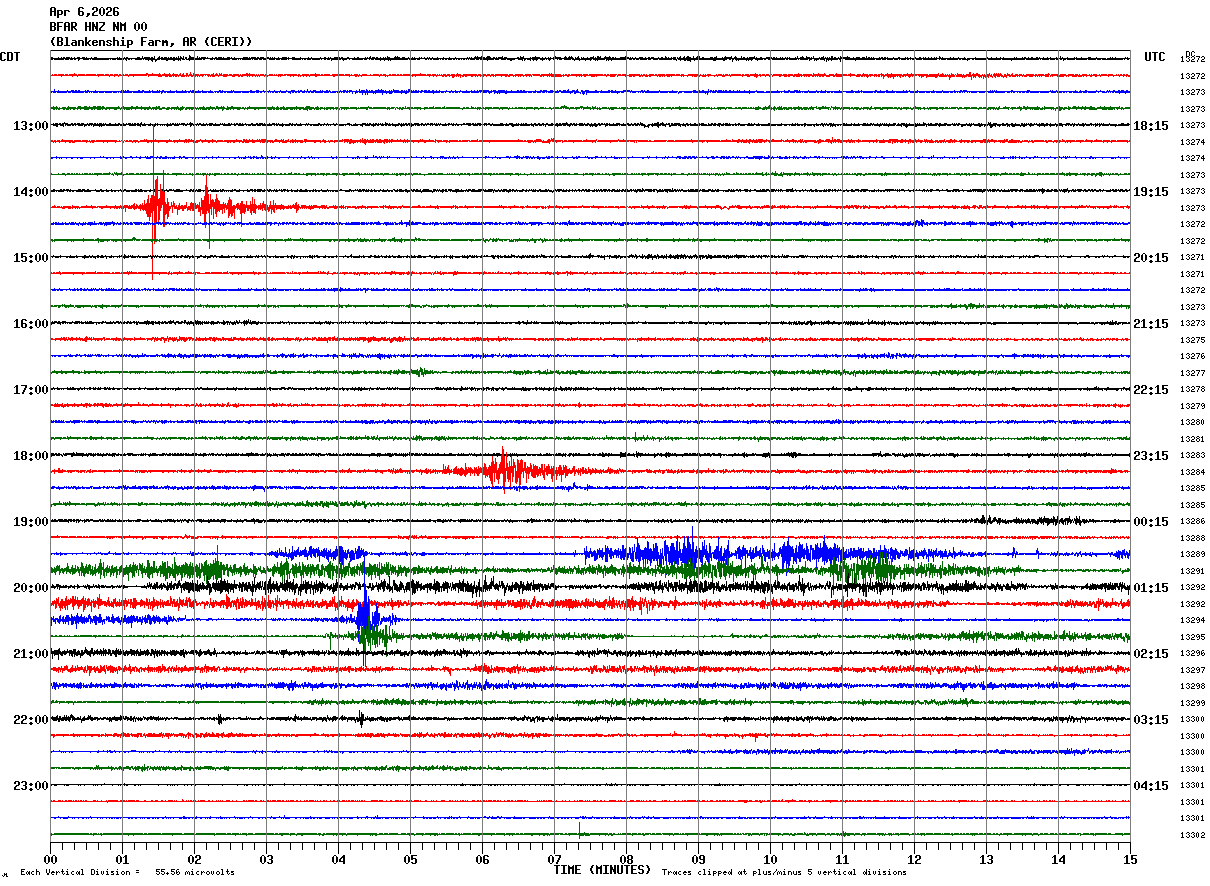Click the 15 minute axis tick label
The height and width of the screenshot is (886, 1210).
(1130, 860)
